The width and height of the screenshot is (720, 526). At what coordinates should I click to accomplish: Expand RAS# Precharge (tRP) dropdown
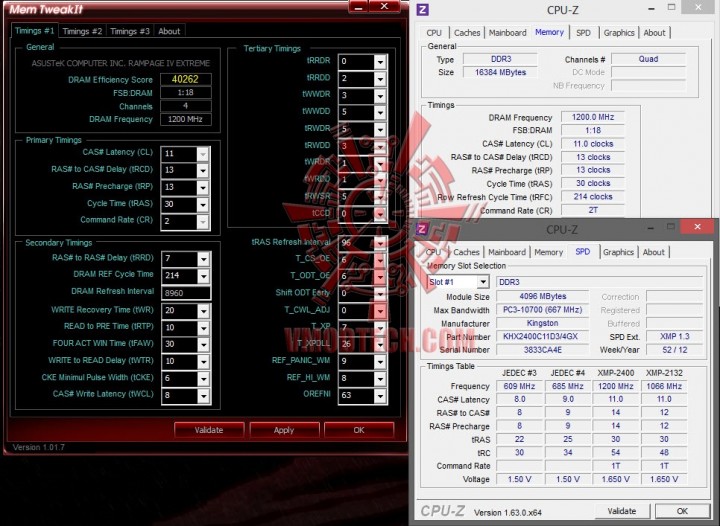pyautogui.click(x=202, y=188)
